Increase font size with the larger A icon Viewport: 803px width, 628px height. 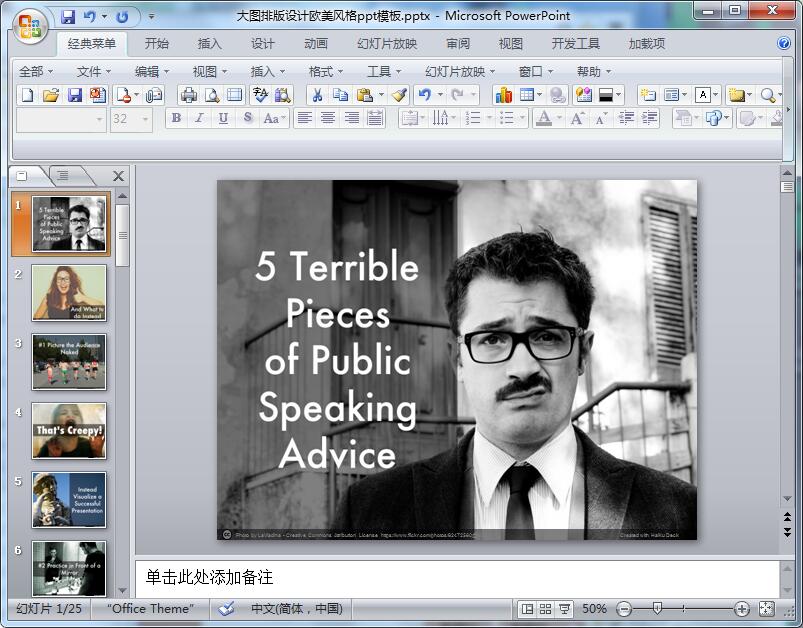578,118
